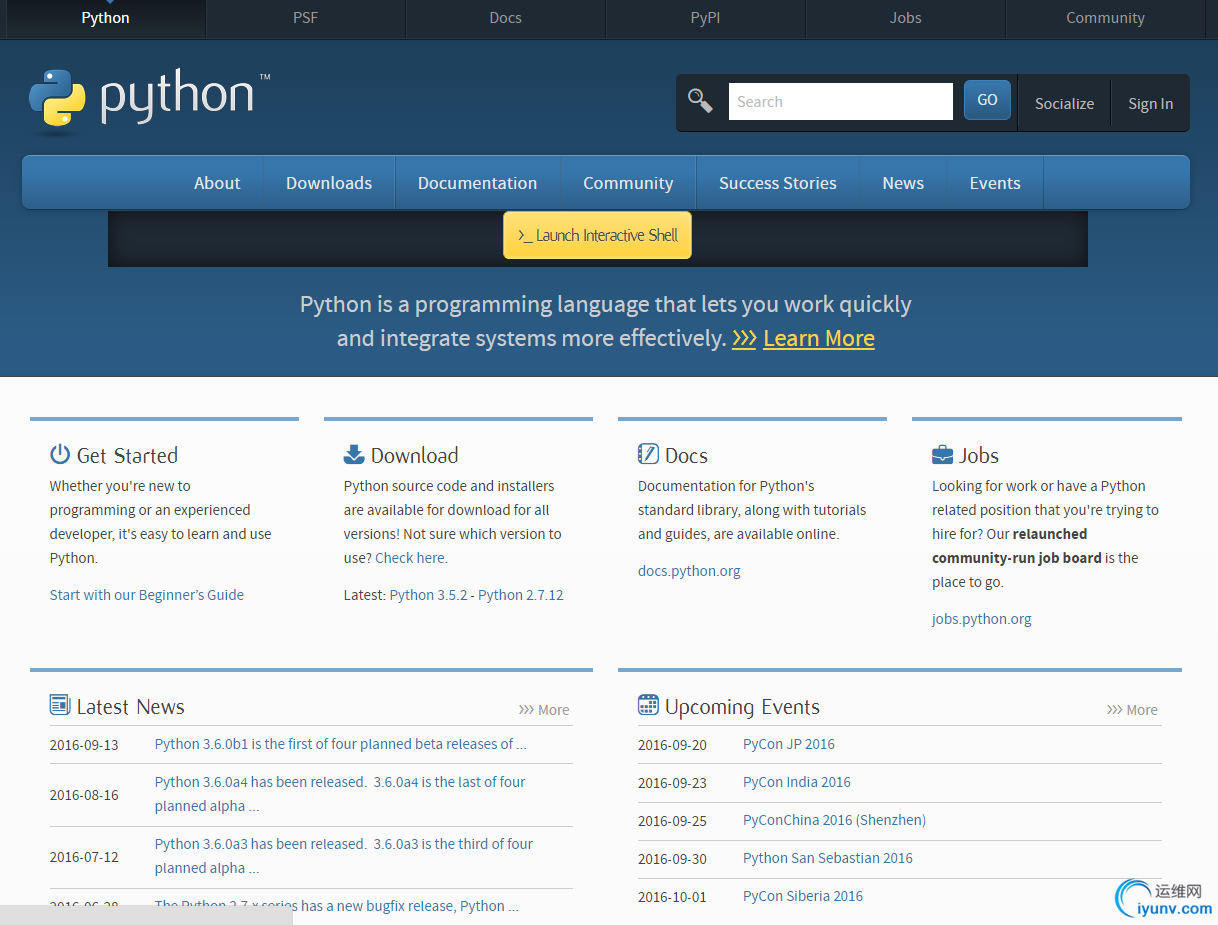Image resolution: width=1218 pixels, height=925 pixels.
Task: Open the Python 3.6.0a3 release news item
Action: (x=344, y=856)
